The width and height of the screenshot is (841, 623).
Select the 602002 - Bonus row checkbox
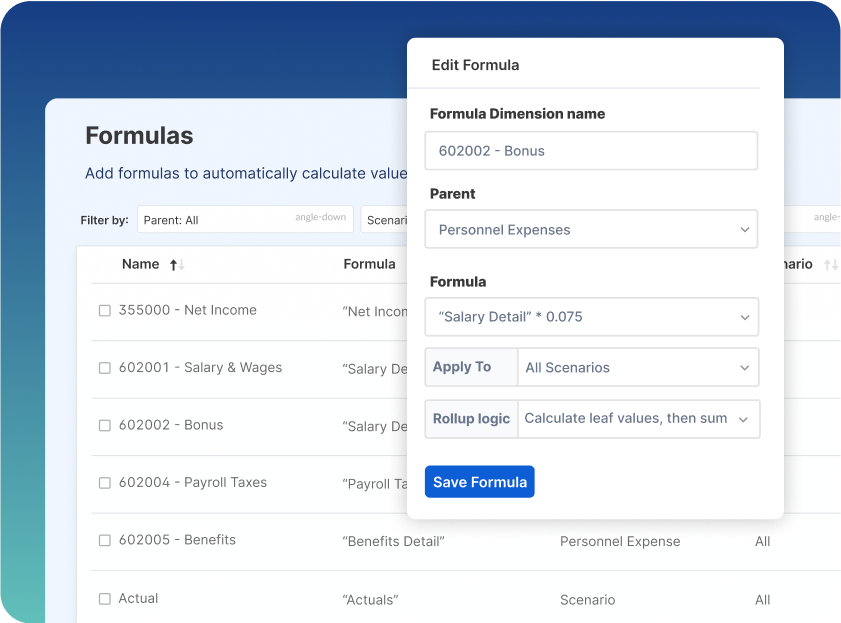(x=105, y=426)
